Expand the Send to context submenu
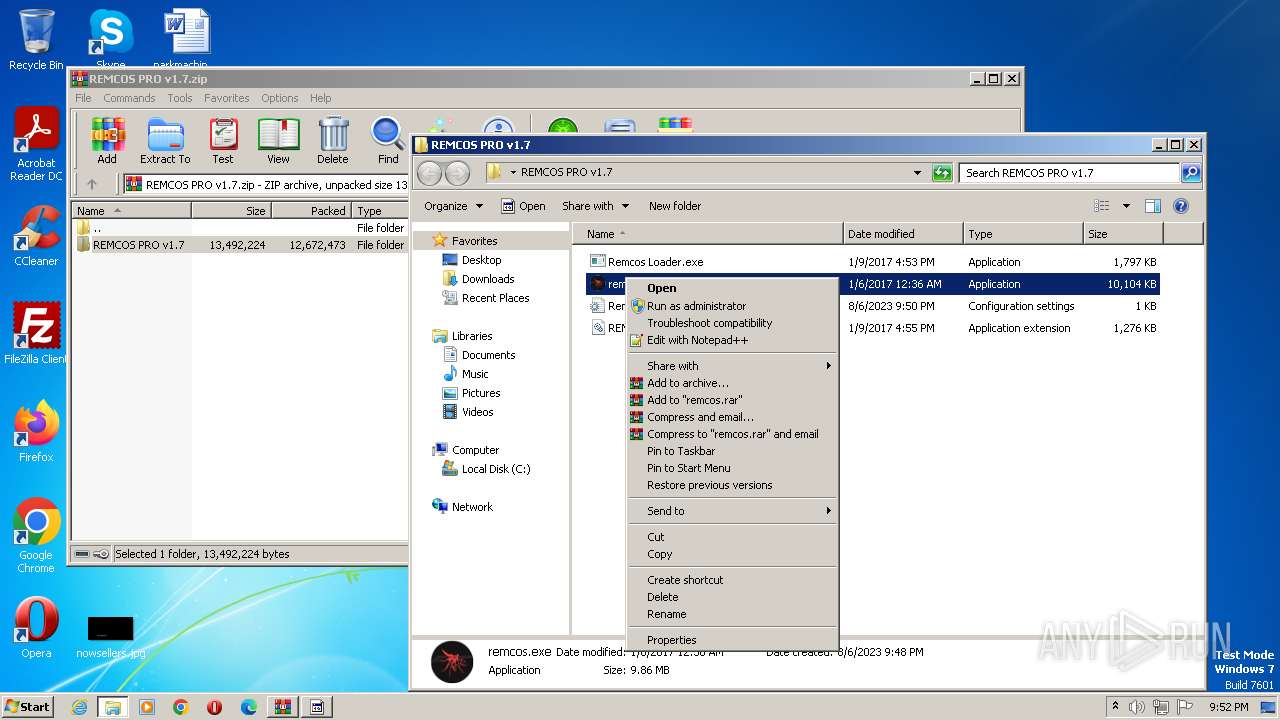1280x720 pixels. click(x=732, y=511)
